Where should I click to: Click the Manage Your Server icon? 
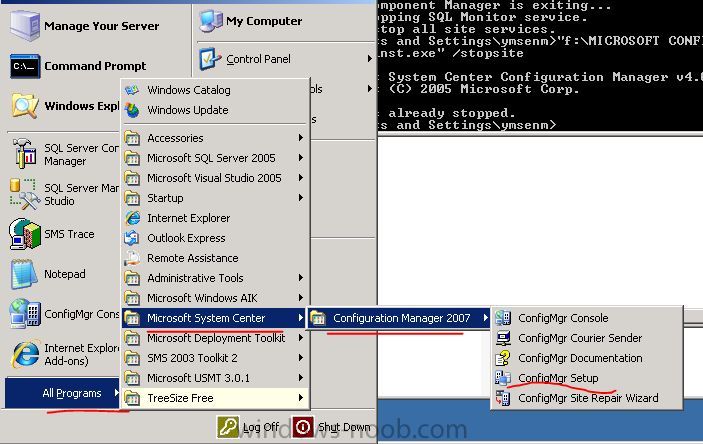point(25,26)
